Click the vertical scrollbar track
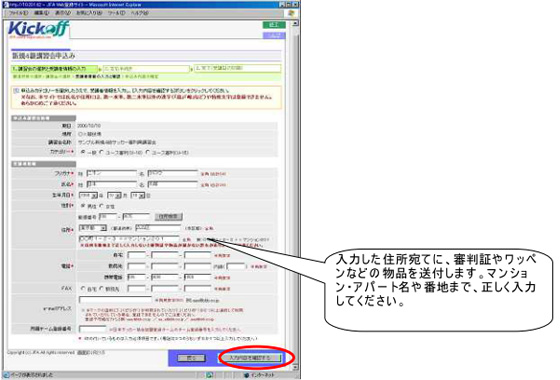The width and height of the screenshot is (560, 380). (295, 196)
